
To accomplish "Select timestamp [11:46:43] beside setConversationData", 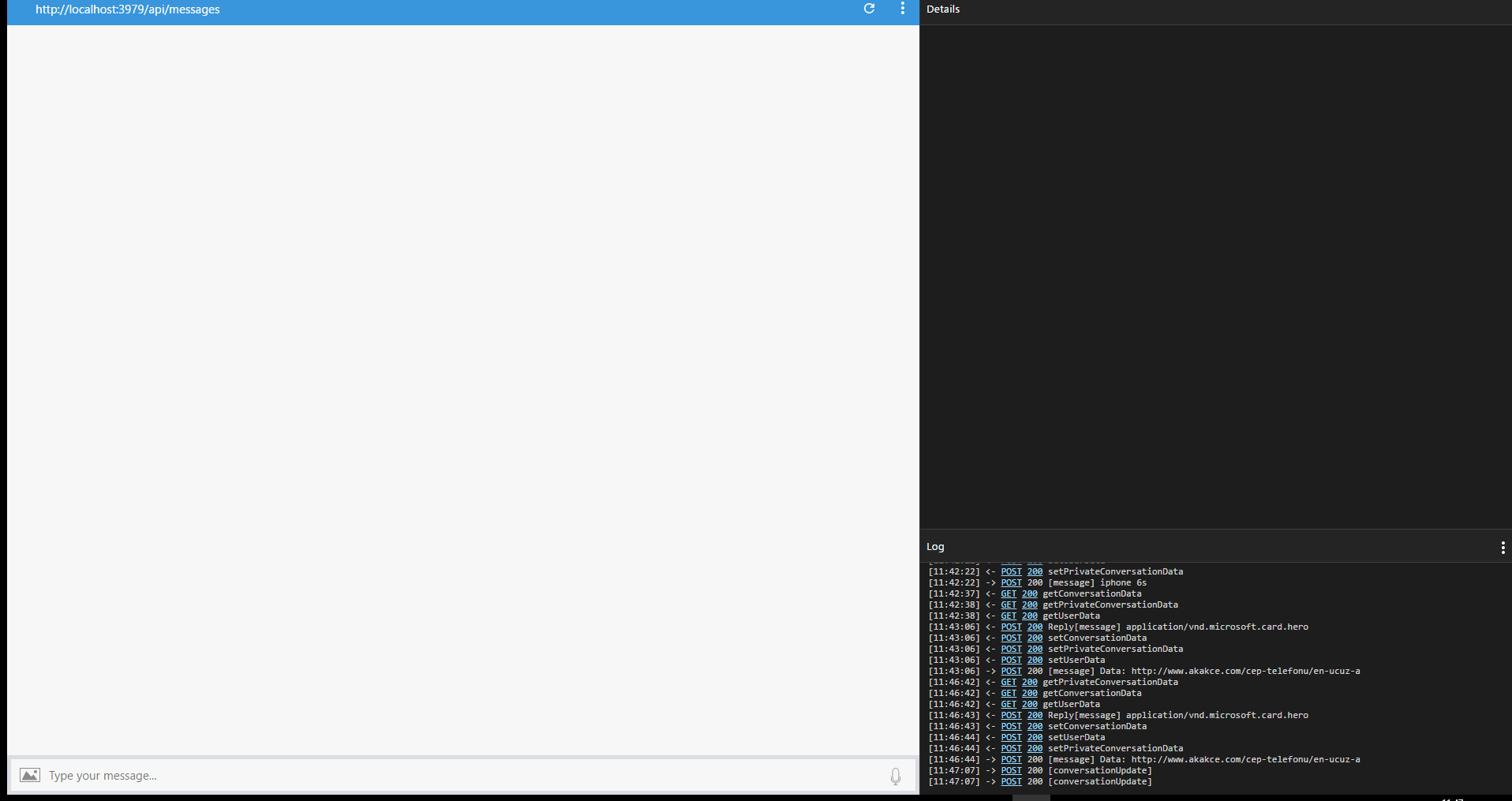I will click(x=954, y=726).
